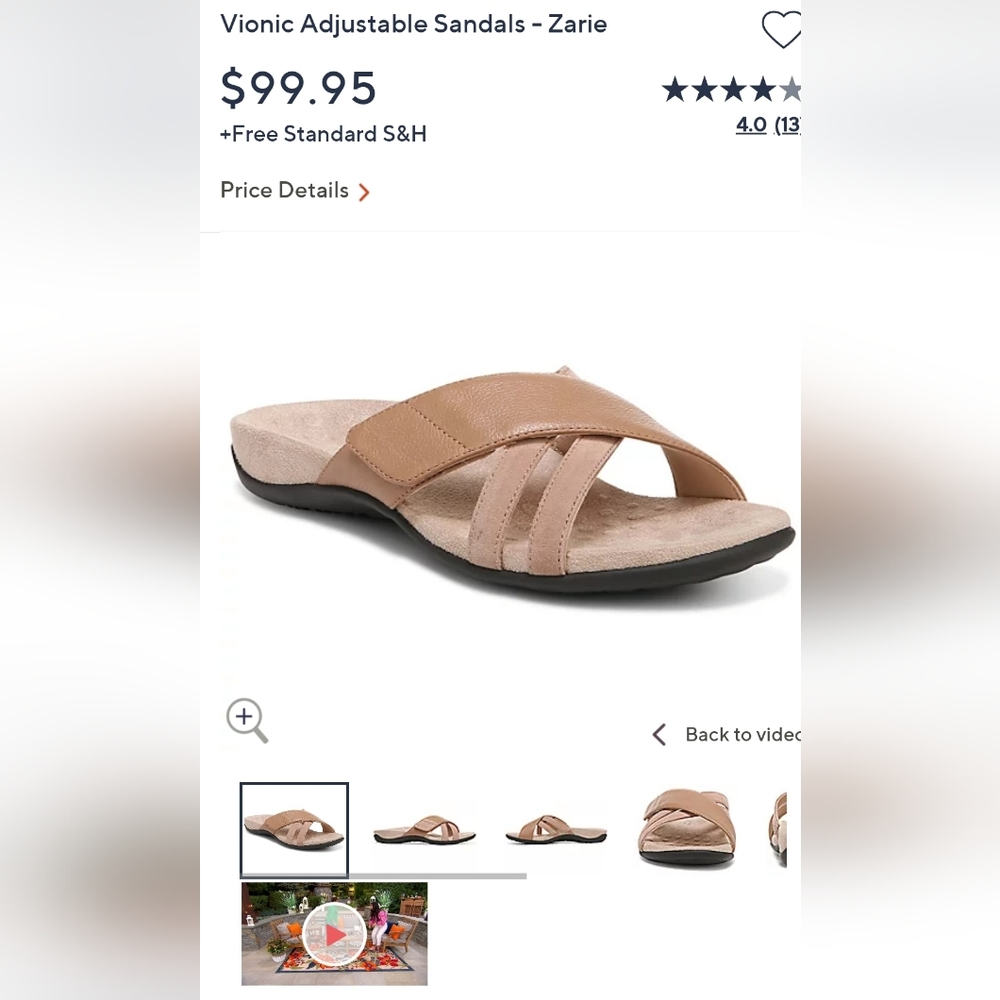Click the main sandal product image

(x=510, y=480)
